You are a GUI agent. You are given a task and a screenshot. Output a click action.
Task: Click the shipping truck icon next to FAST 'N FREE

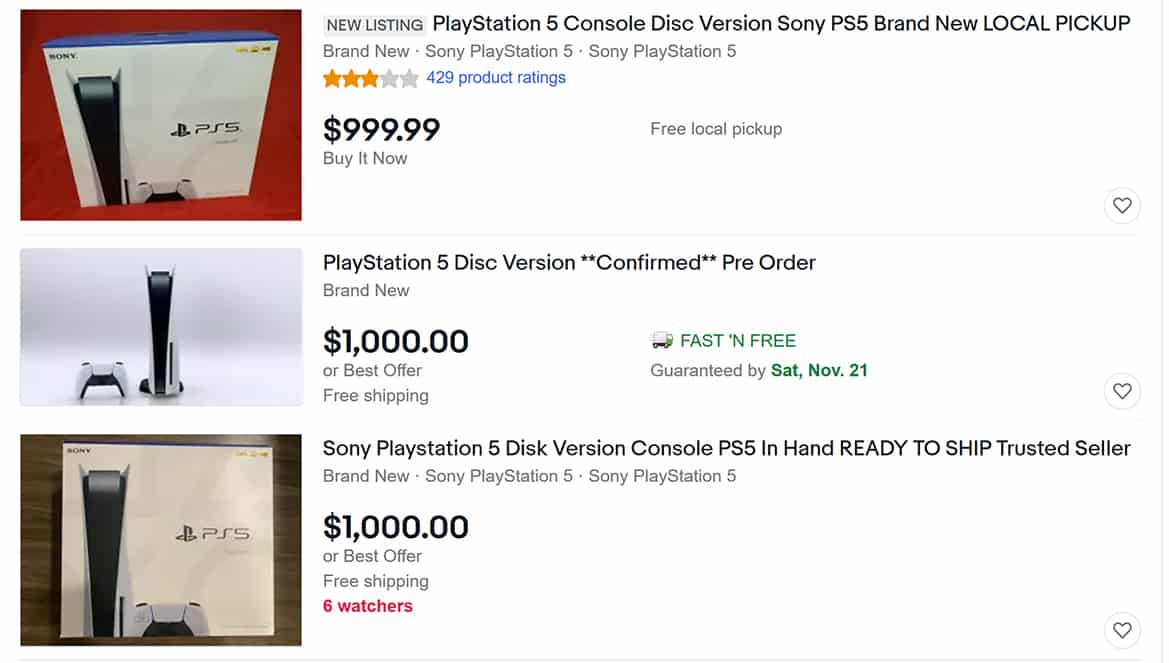click(661, 340)
